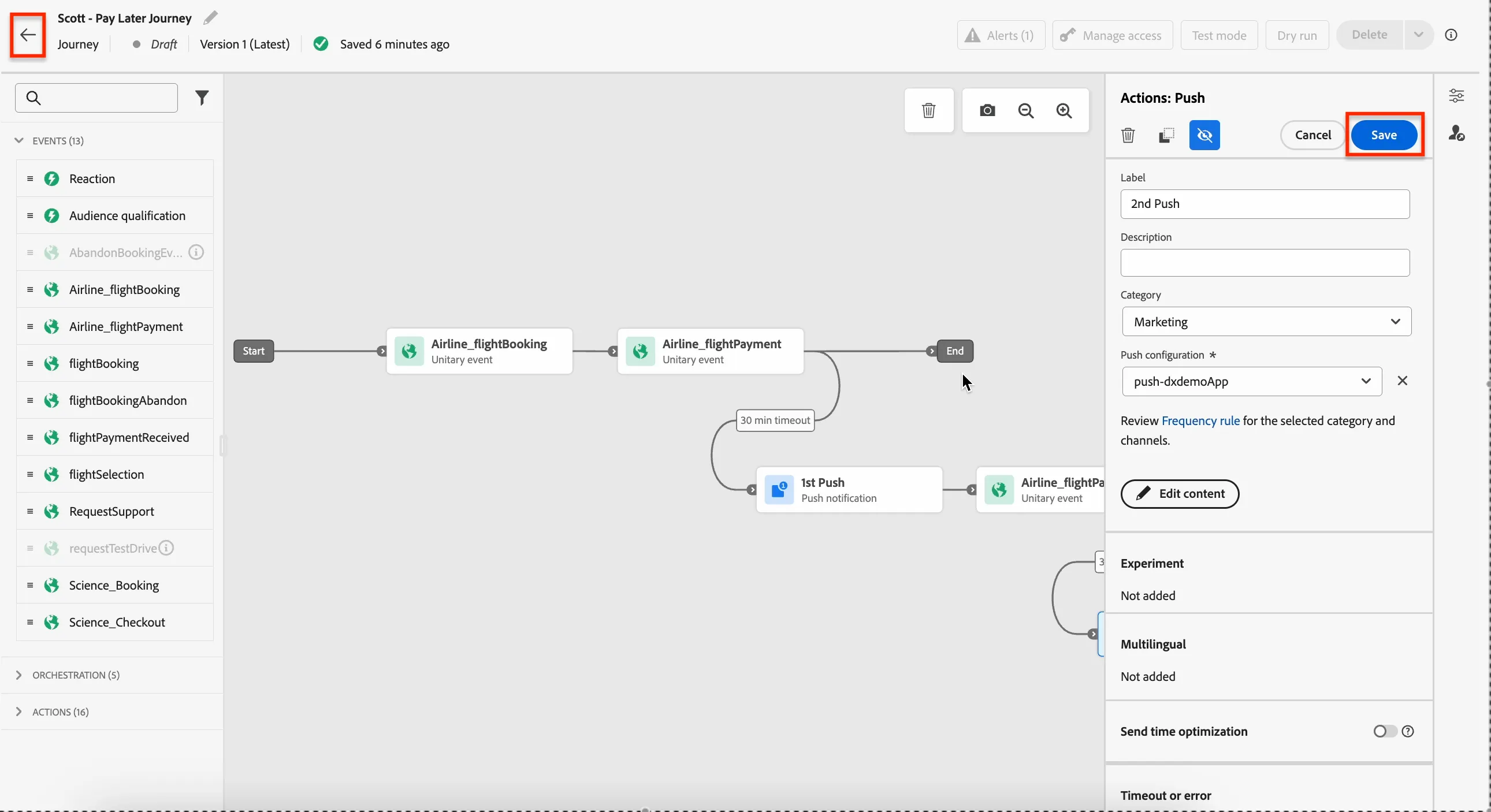The height and width of the screenshot is (812, 1491).
Task: Go back using the left arrow icon
Action: click(27, 35)
